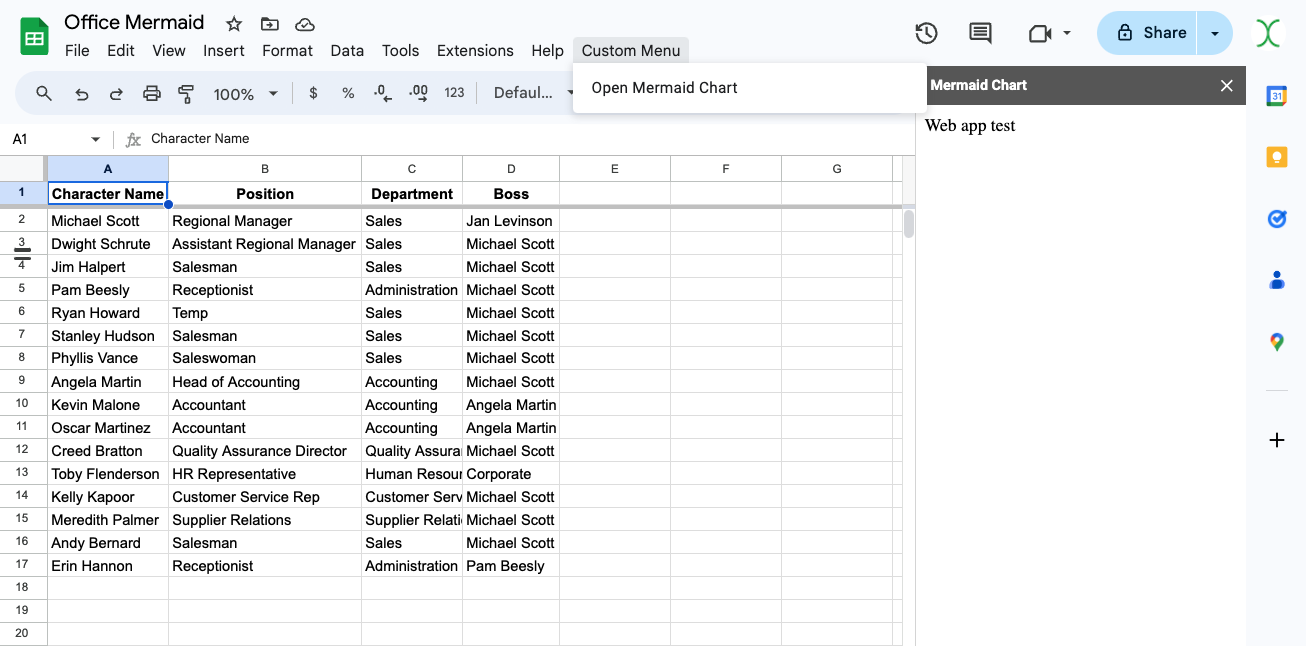Open the comments icon
The width and height of the screenshot is (1306, 646).
tap(980, 33)
